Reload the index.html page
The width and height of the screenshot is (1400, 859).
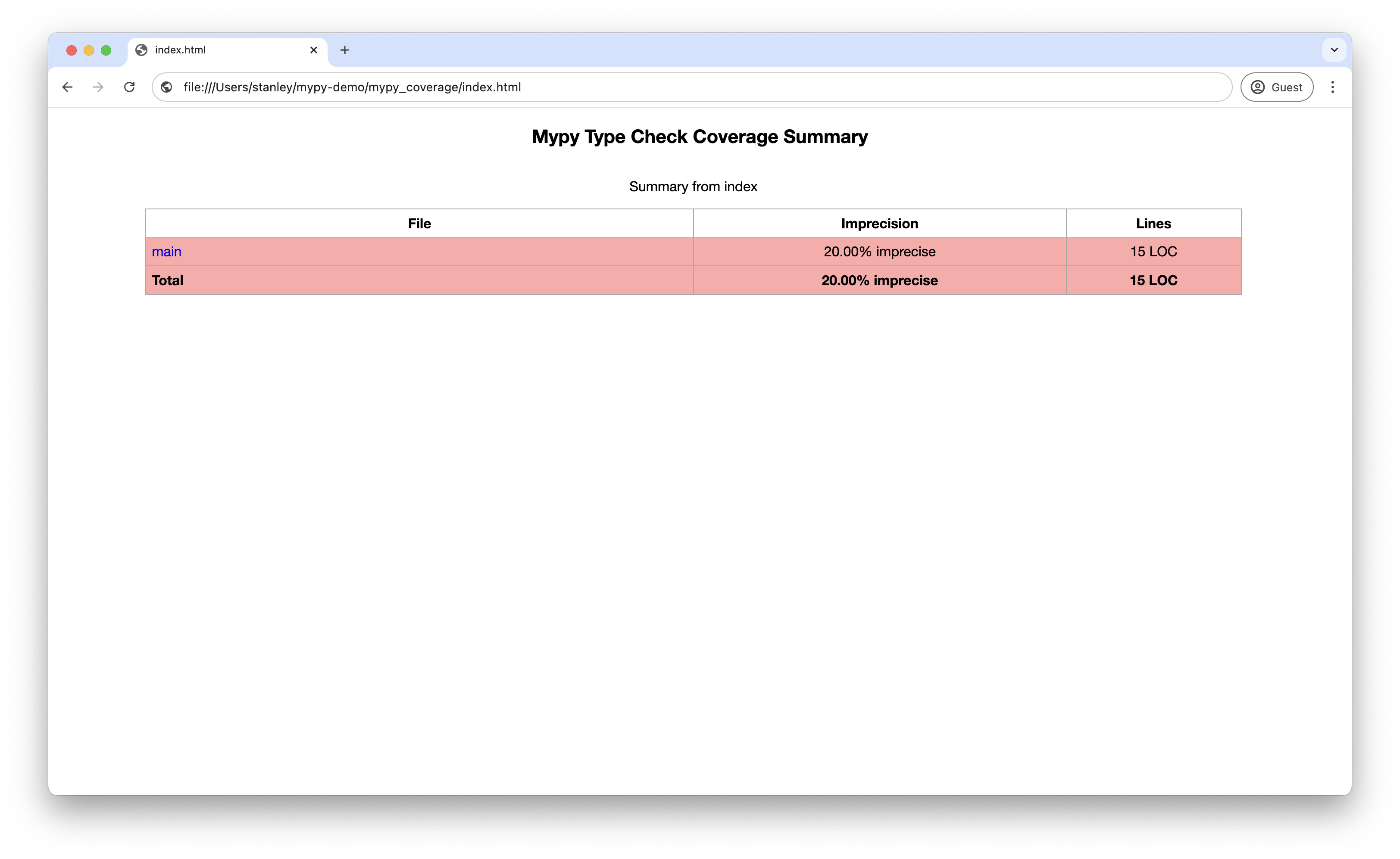pyautogui.click(x=129, y=87)
